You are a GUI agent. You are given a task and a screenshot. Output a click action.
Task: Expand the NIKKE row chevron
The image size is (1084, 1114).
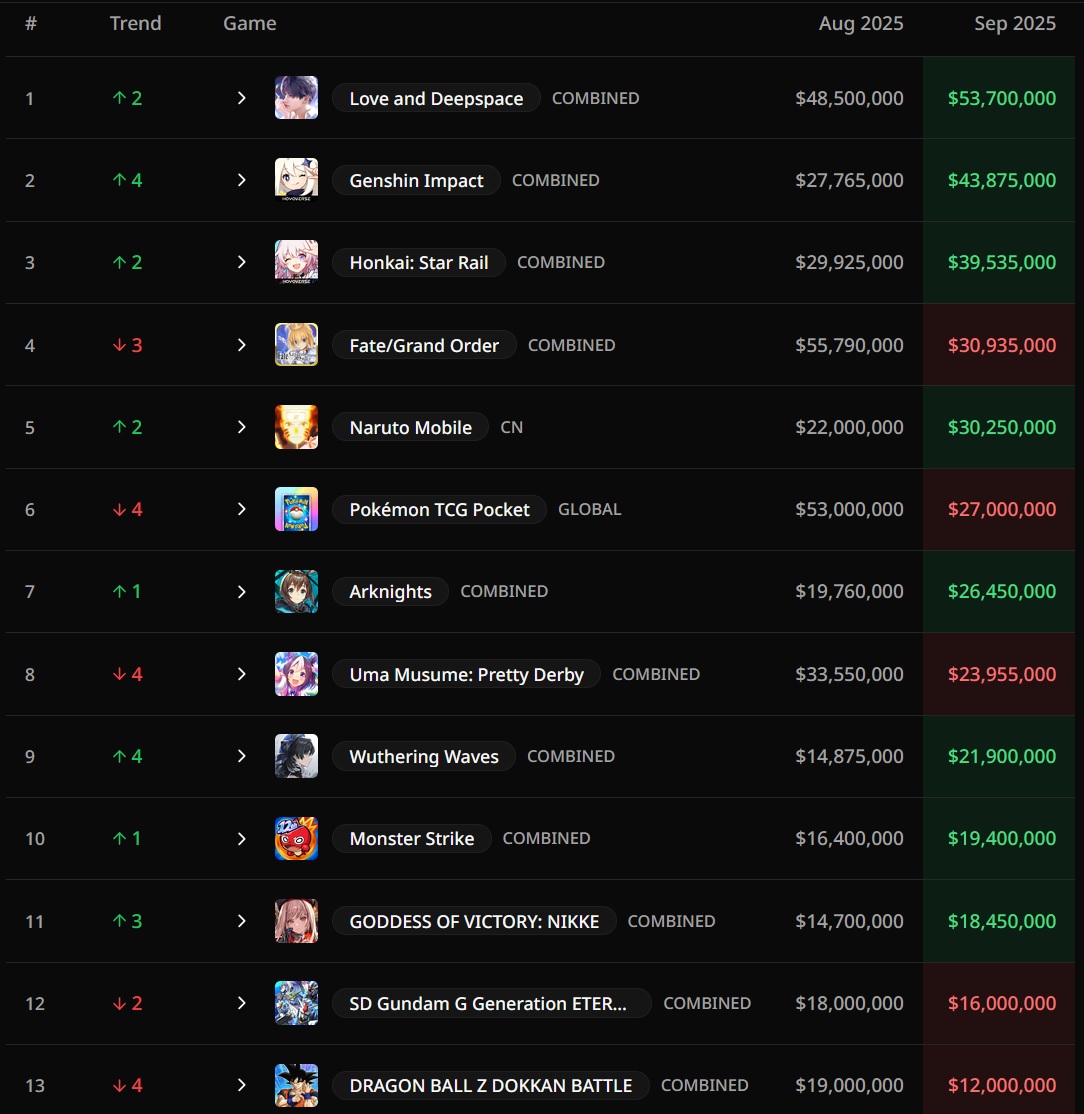(242, 921)
